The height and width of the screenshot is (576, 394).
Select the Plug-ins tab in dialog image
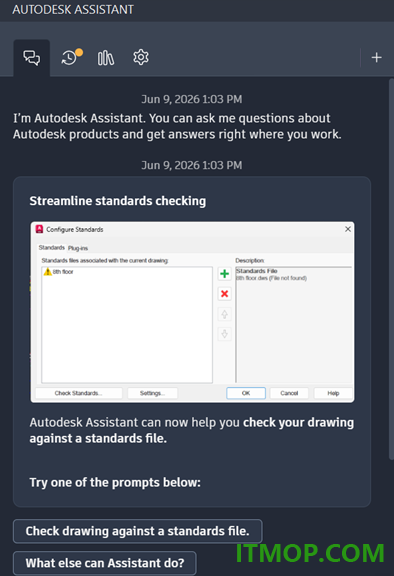click(x=78, y=248)
